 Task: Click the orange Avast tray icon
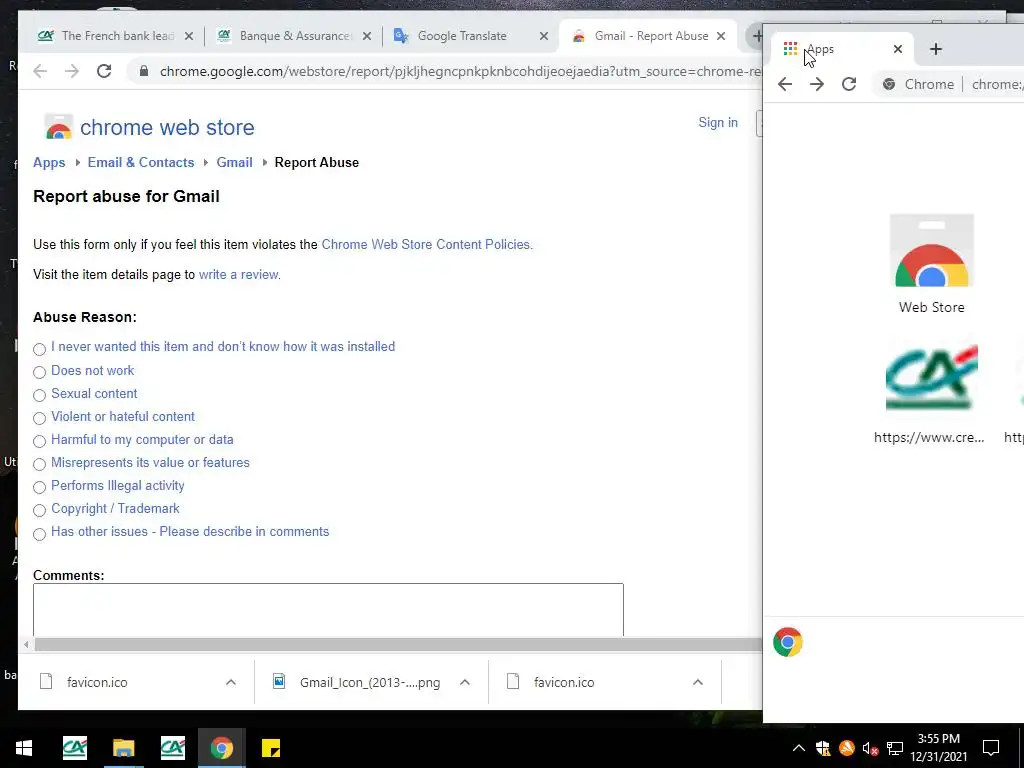point(846,748)
